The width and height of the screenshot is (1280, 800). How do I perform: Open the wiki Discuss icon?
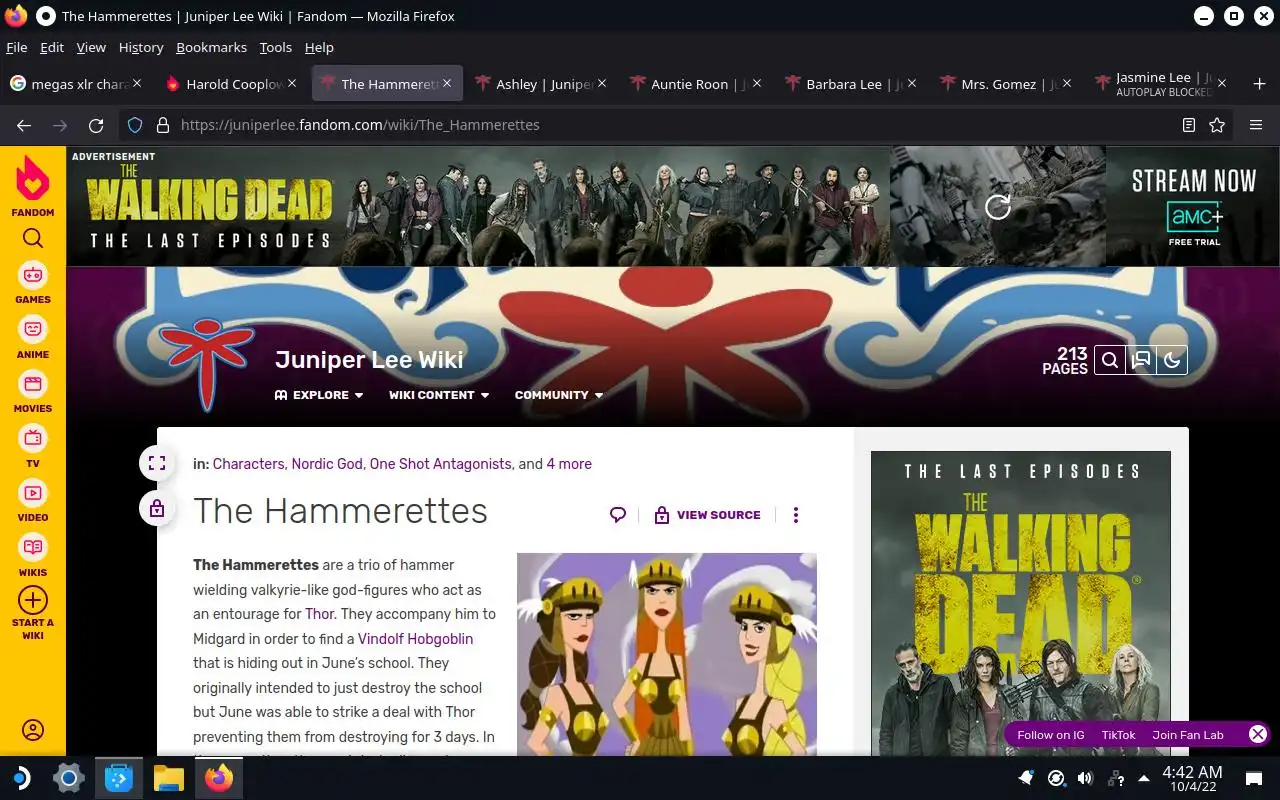(x=1141, y=360)
